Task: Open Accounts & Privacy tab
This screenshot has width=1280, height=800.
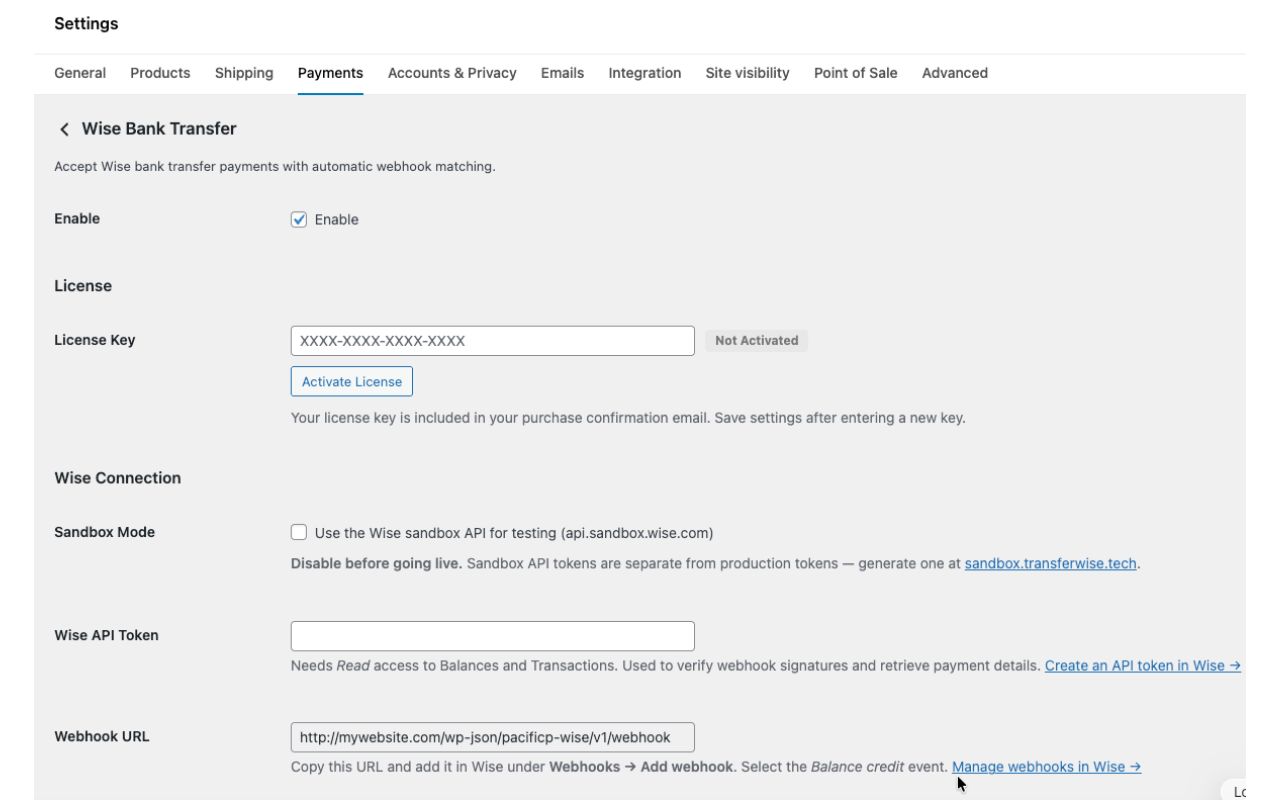Action: 452,73
